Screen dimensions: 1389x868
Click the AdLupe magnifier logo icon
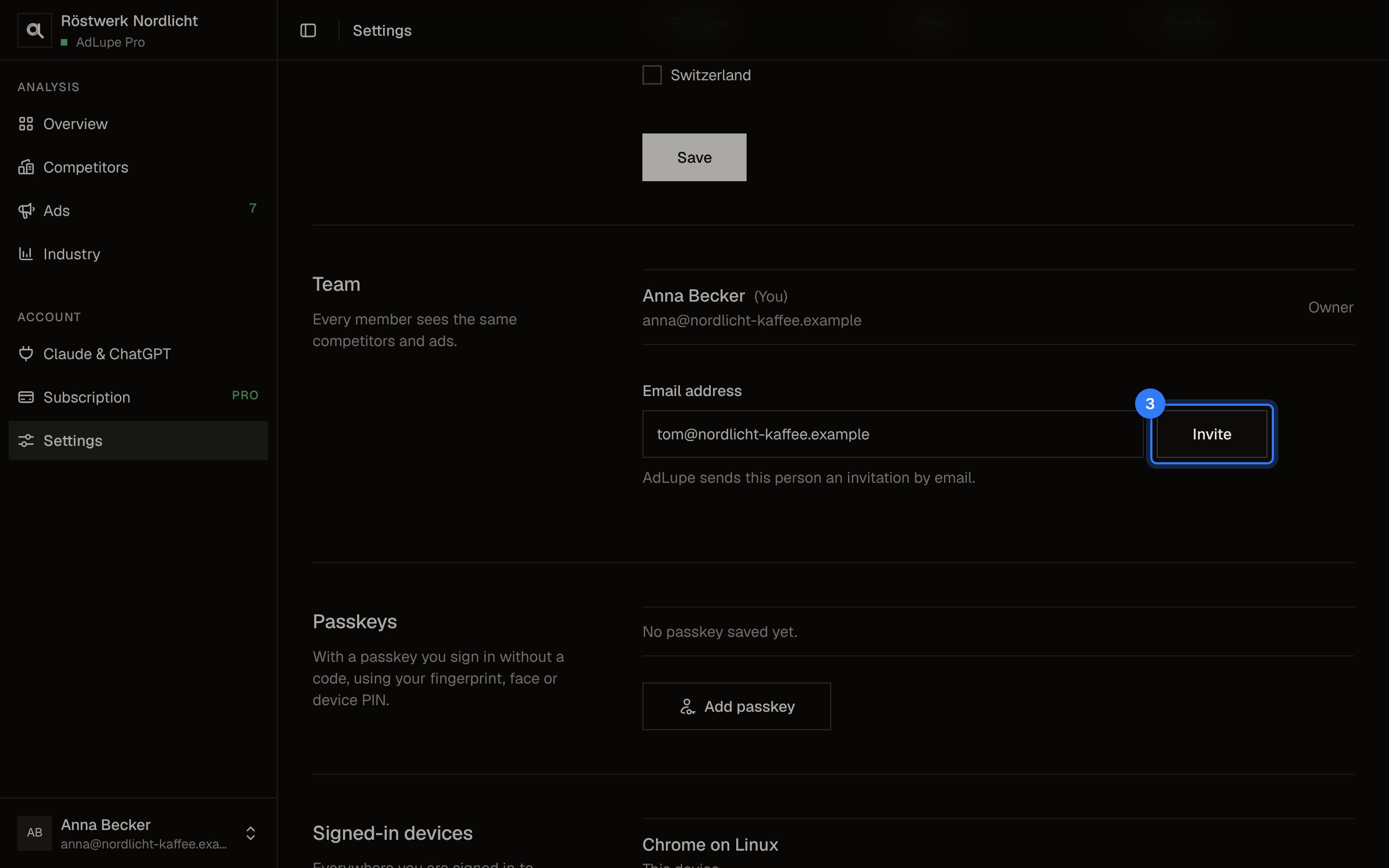34,30
